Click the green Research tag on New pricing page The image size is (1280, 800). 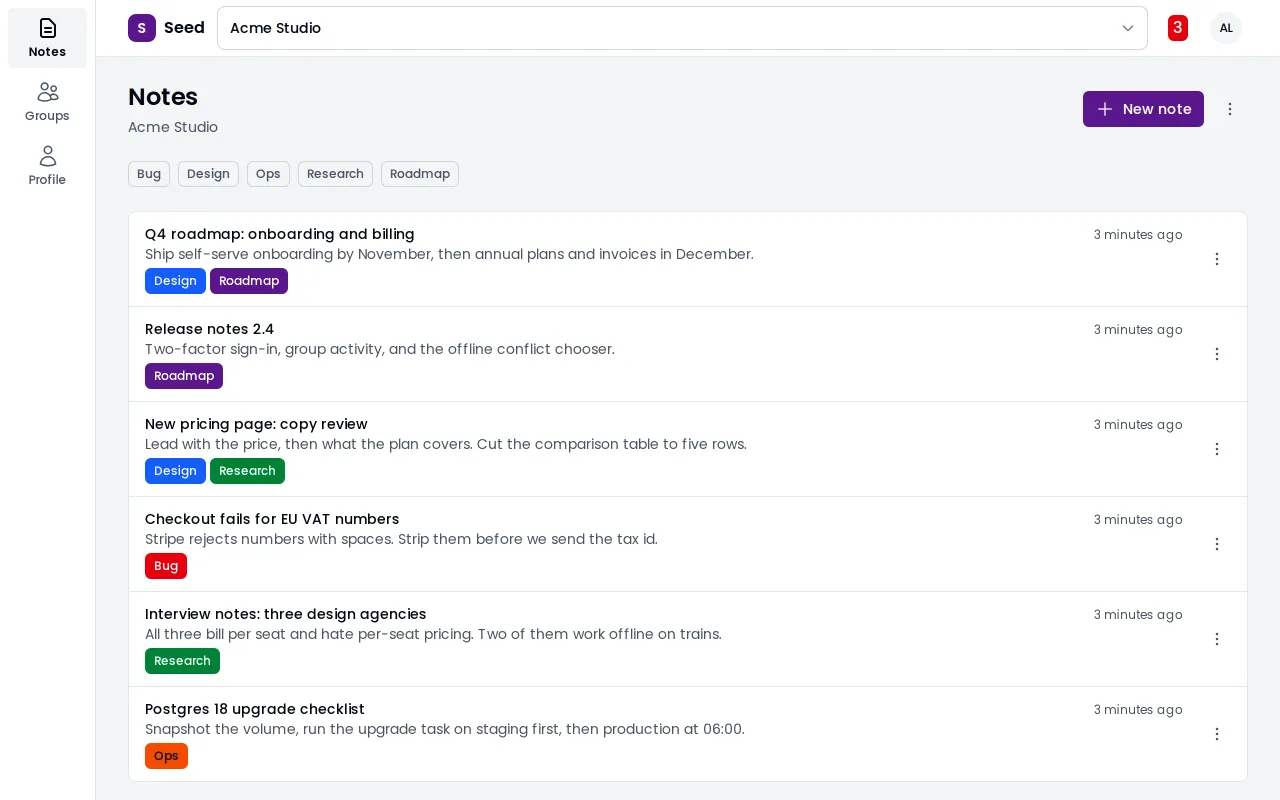coord(247,471)
